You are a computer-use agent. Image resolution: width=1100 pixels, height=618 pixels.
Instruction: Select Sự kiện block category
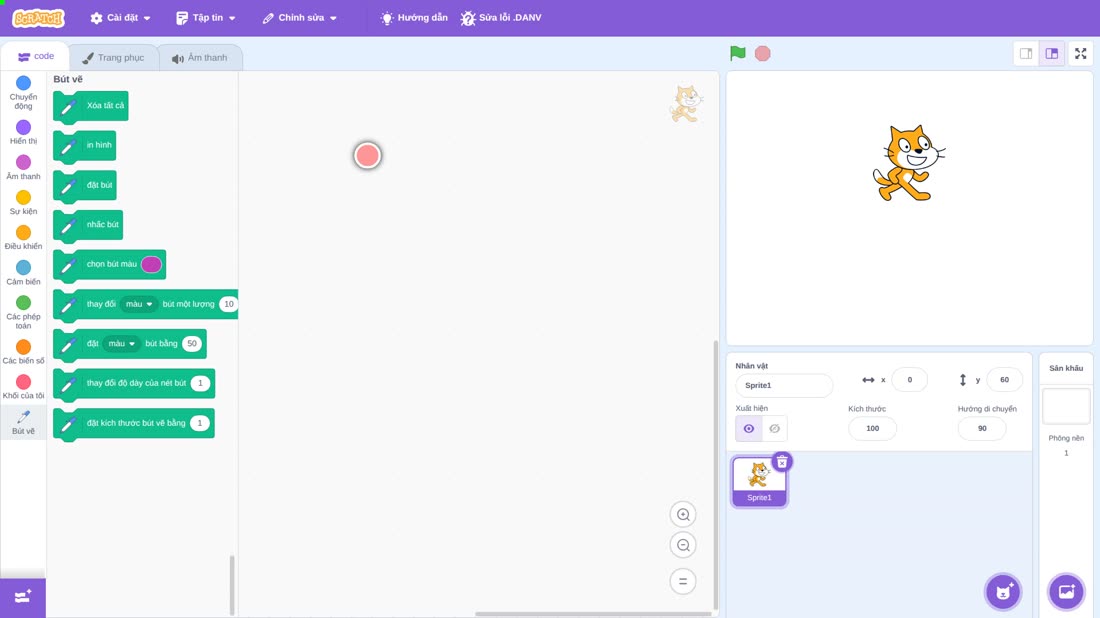click(x=23, y=203)
